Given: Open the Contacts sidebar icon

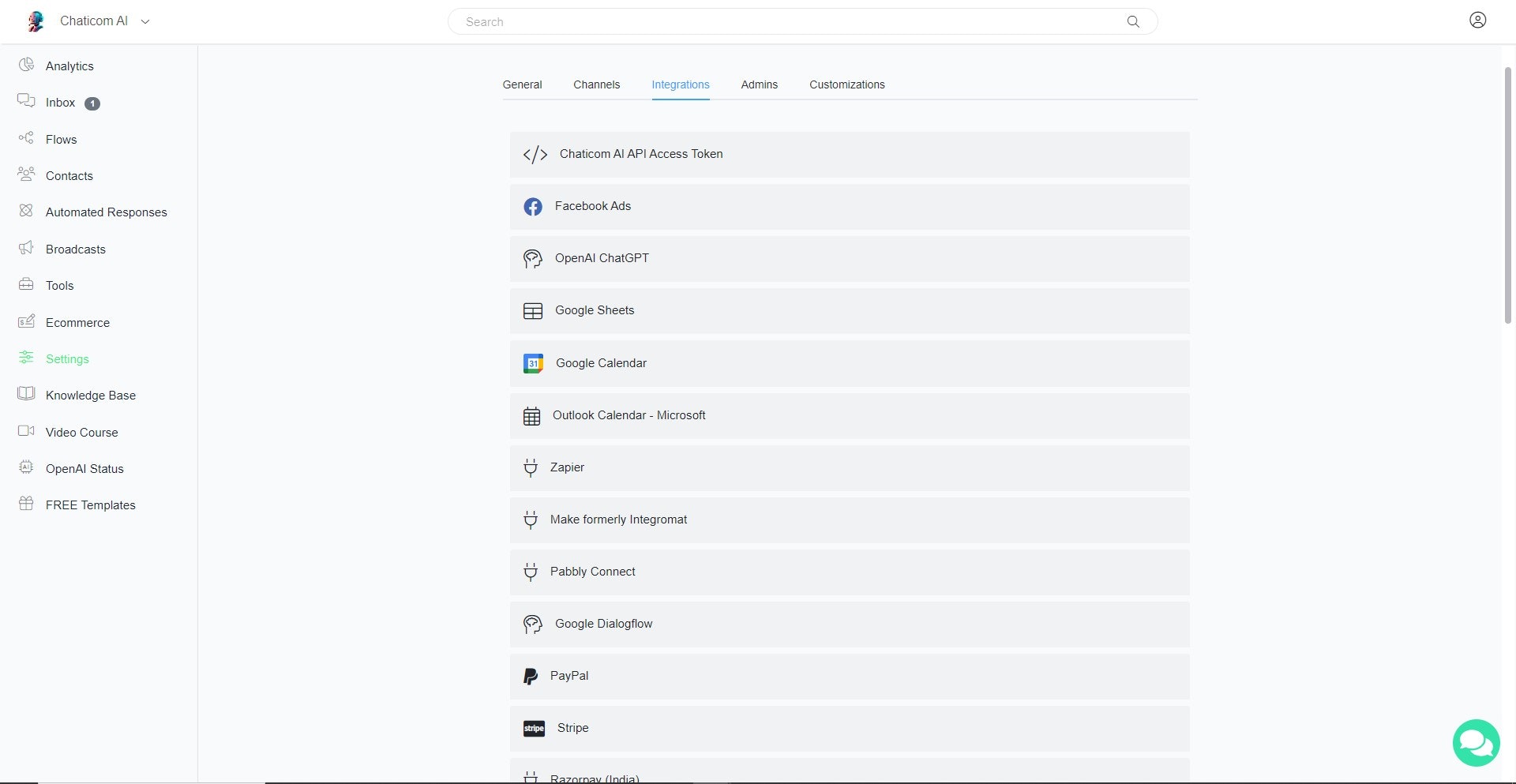Looking at the screenshot, I should (26, 174).
